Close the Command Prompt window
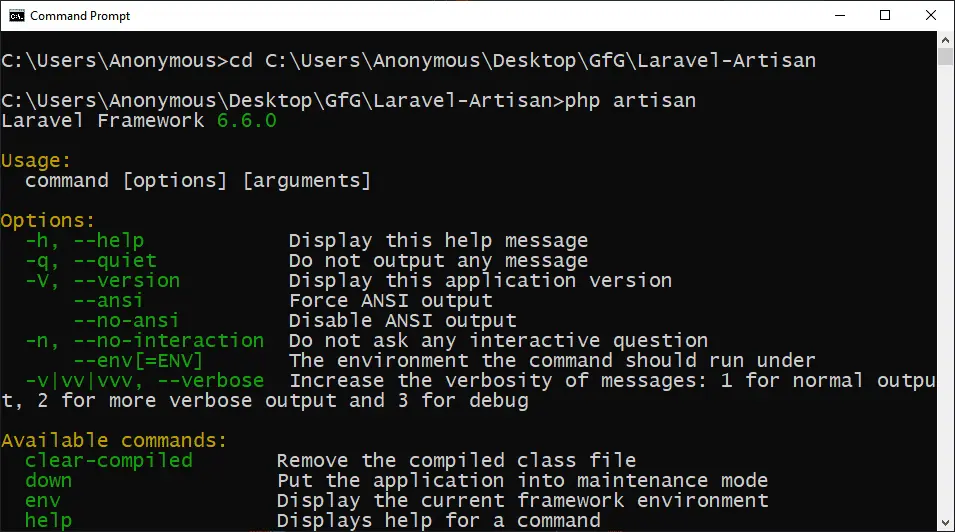Image resolution: width=955 pixels, height=532 pixels. coord(931,16)
